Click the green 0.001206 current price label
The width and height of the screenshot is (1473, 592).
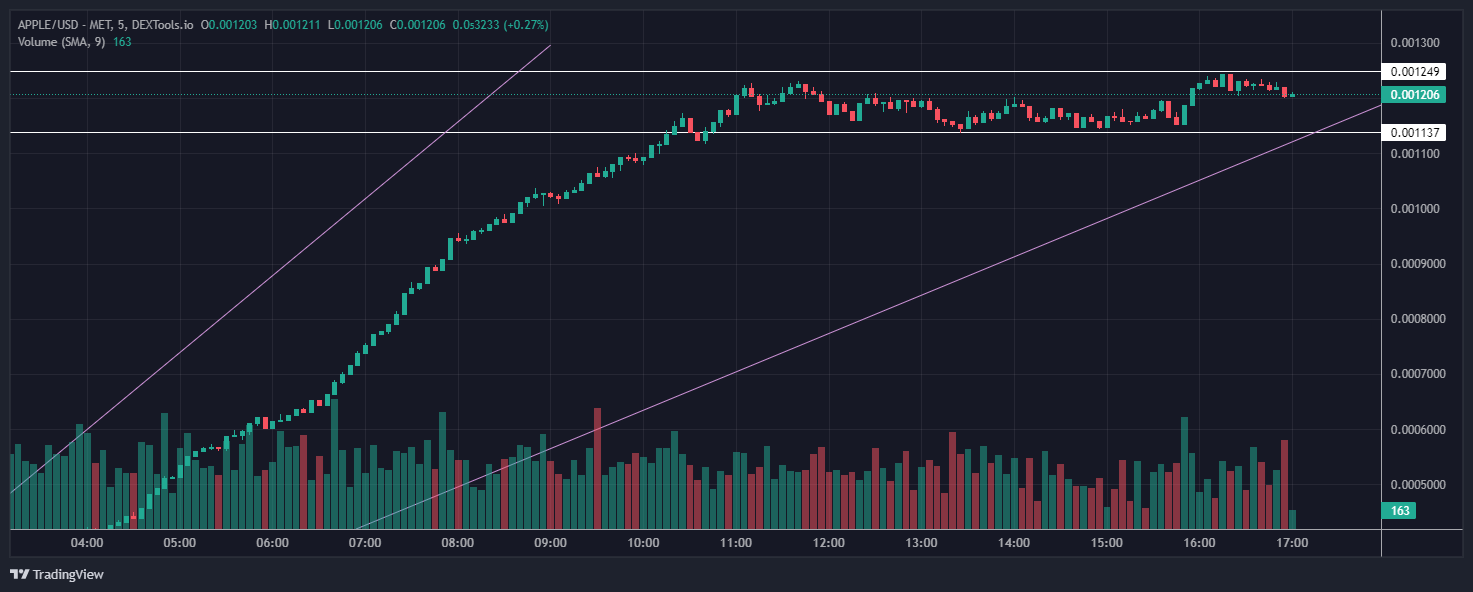1414,95
